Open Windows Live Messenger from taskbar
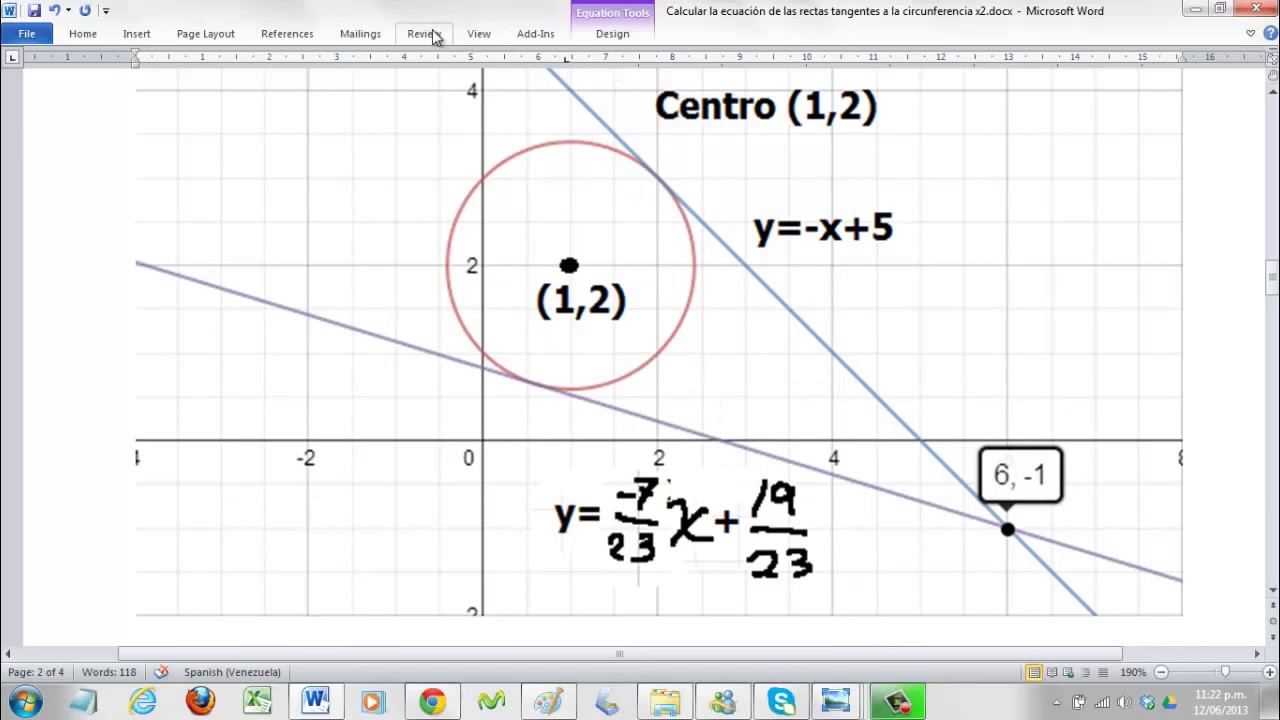This screenshot has width=1280, height=720. 722,702
